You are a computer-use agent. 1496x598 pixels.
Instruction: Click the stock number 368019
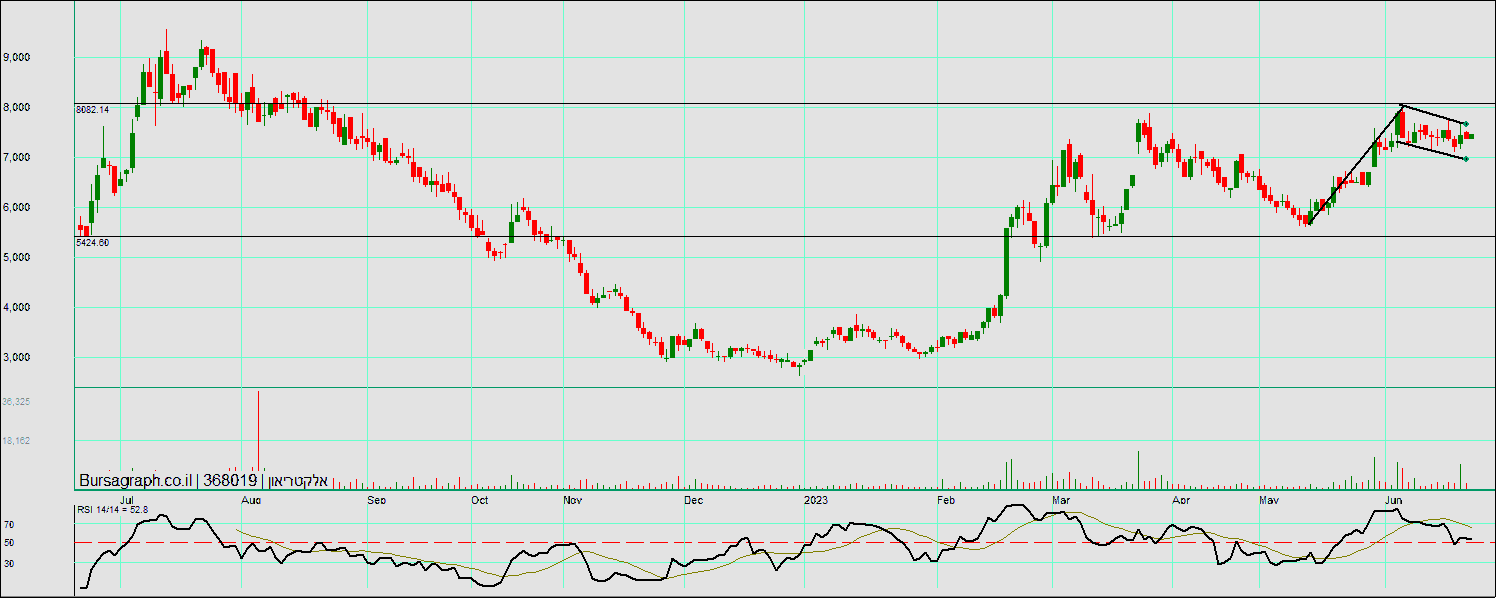[231, 480]
